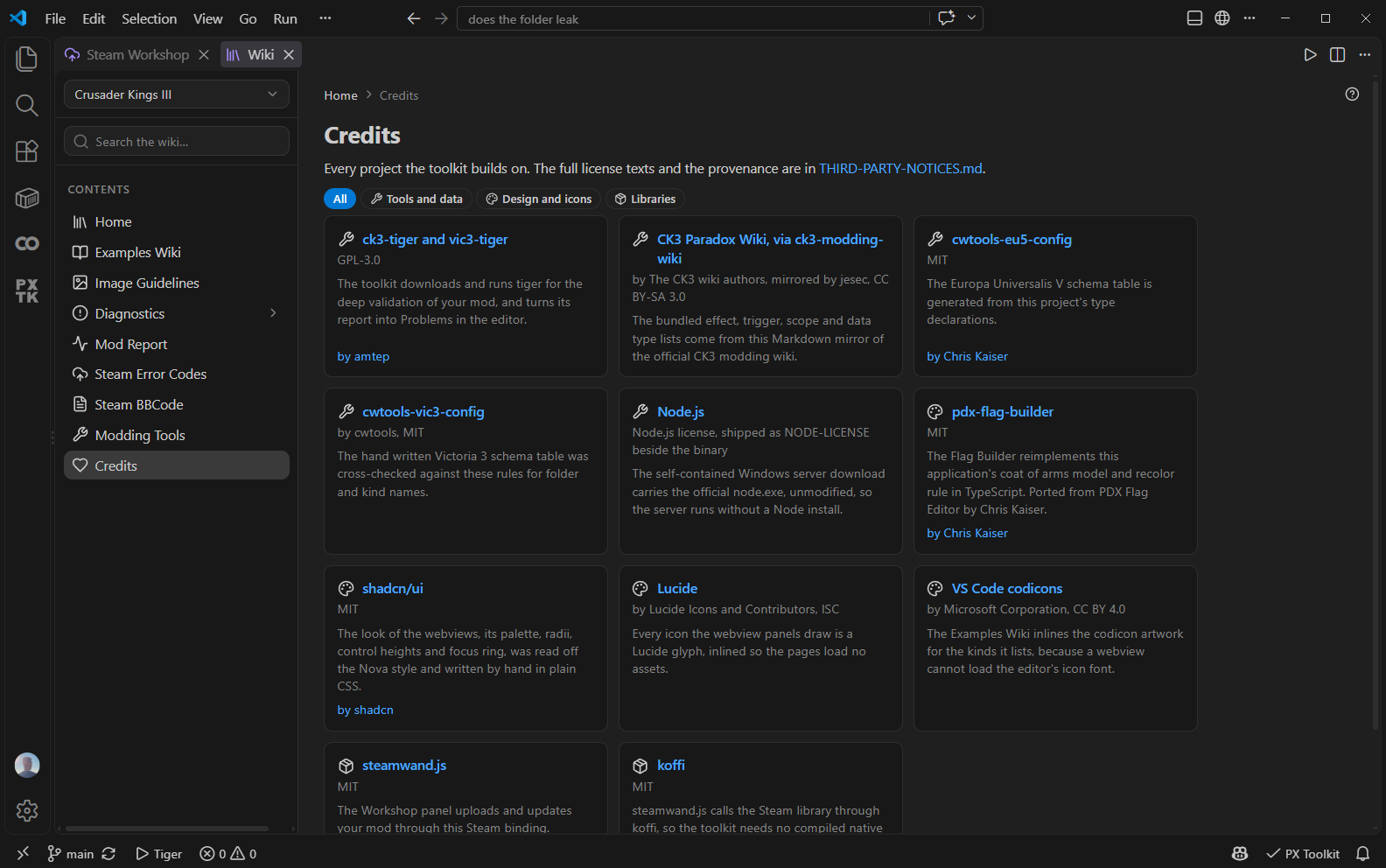Open the user account avatar menu
Viewport: 1386px width, 868px height.
coord(27,765)
